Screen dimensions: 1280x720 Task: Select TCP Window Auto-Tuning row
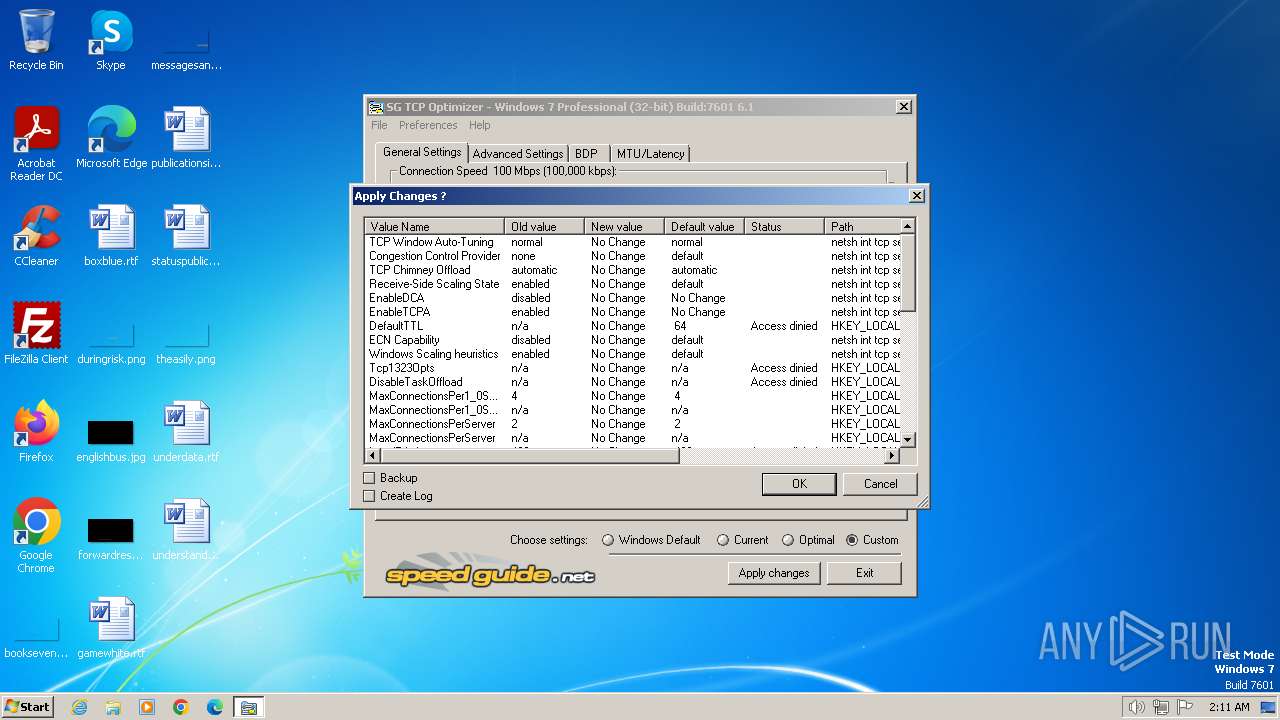pos(633,242)
